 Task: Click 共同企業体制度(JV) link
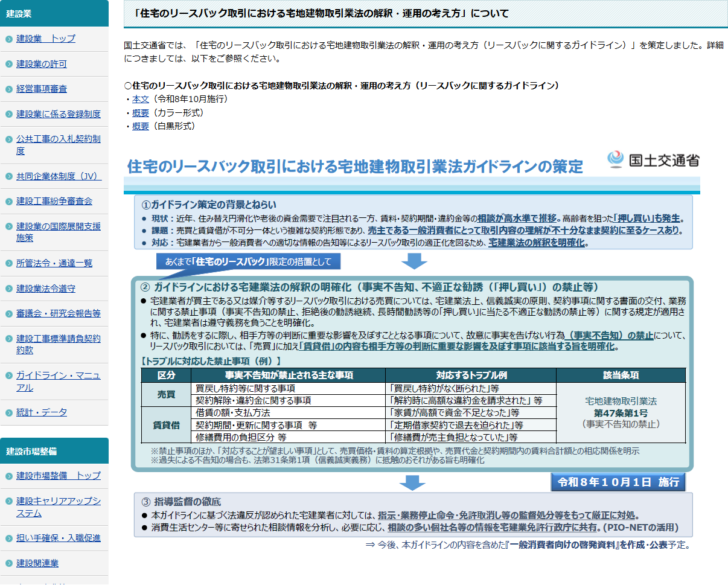coord(58,176)
